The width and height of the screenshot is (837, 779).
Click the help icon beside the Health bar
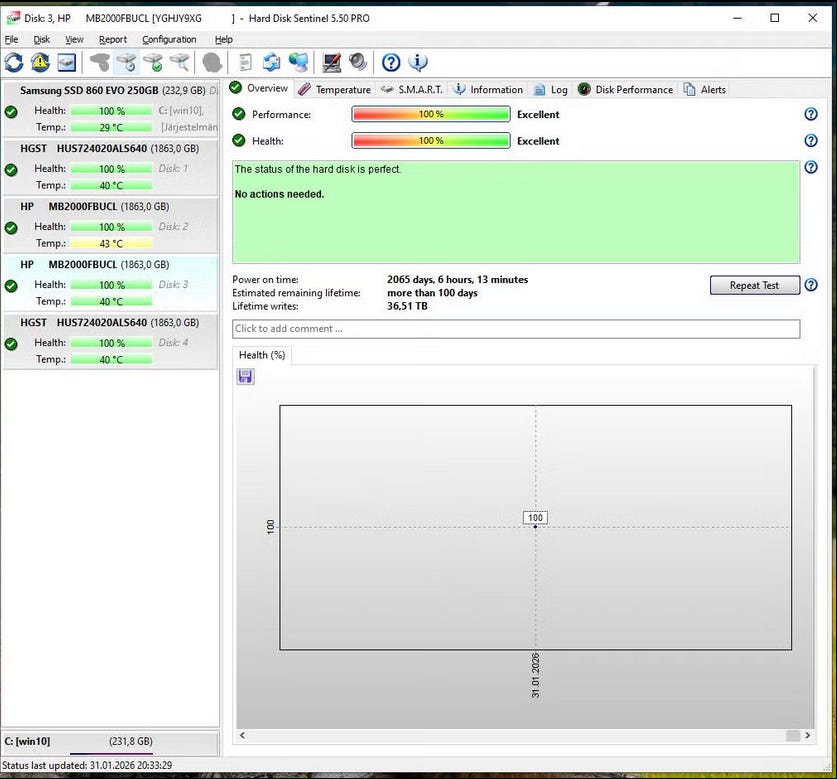point(811,141)
